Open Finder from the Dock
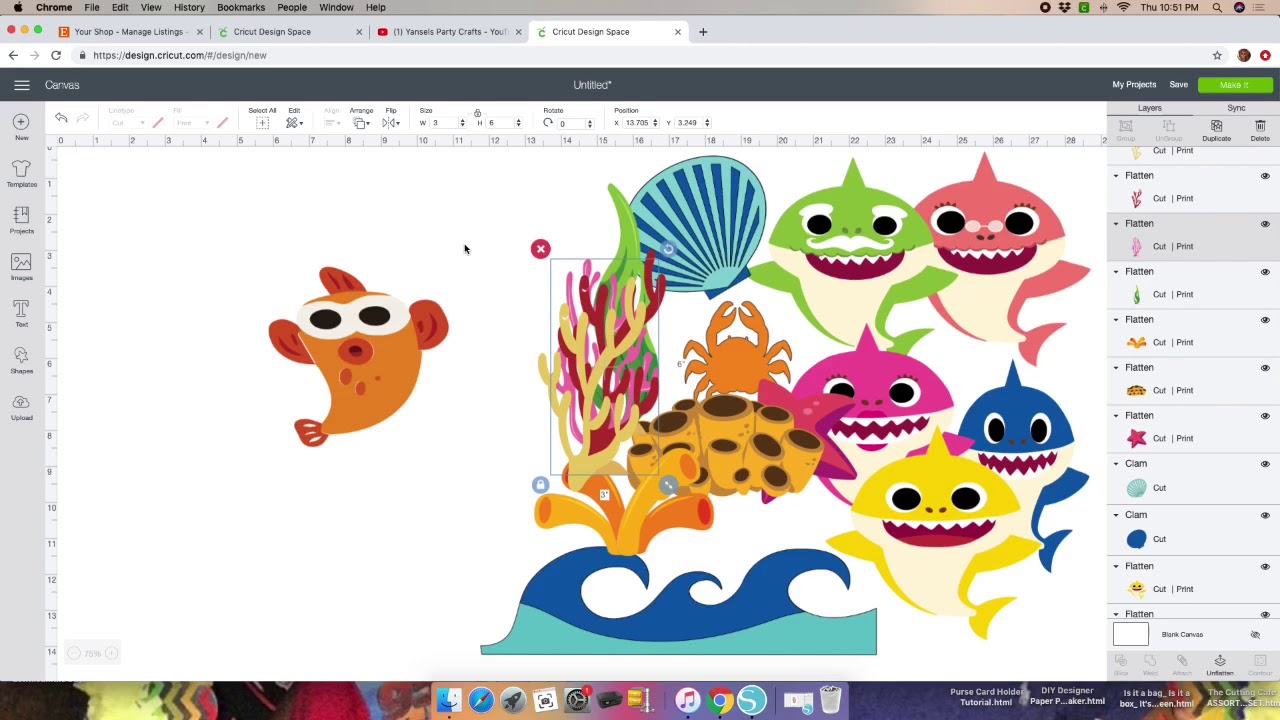The height and width of the screenshot is (720, 1280). [x=449, y=701]
